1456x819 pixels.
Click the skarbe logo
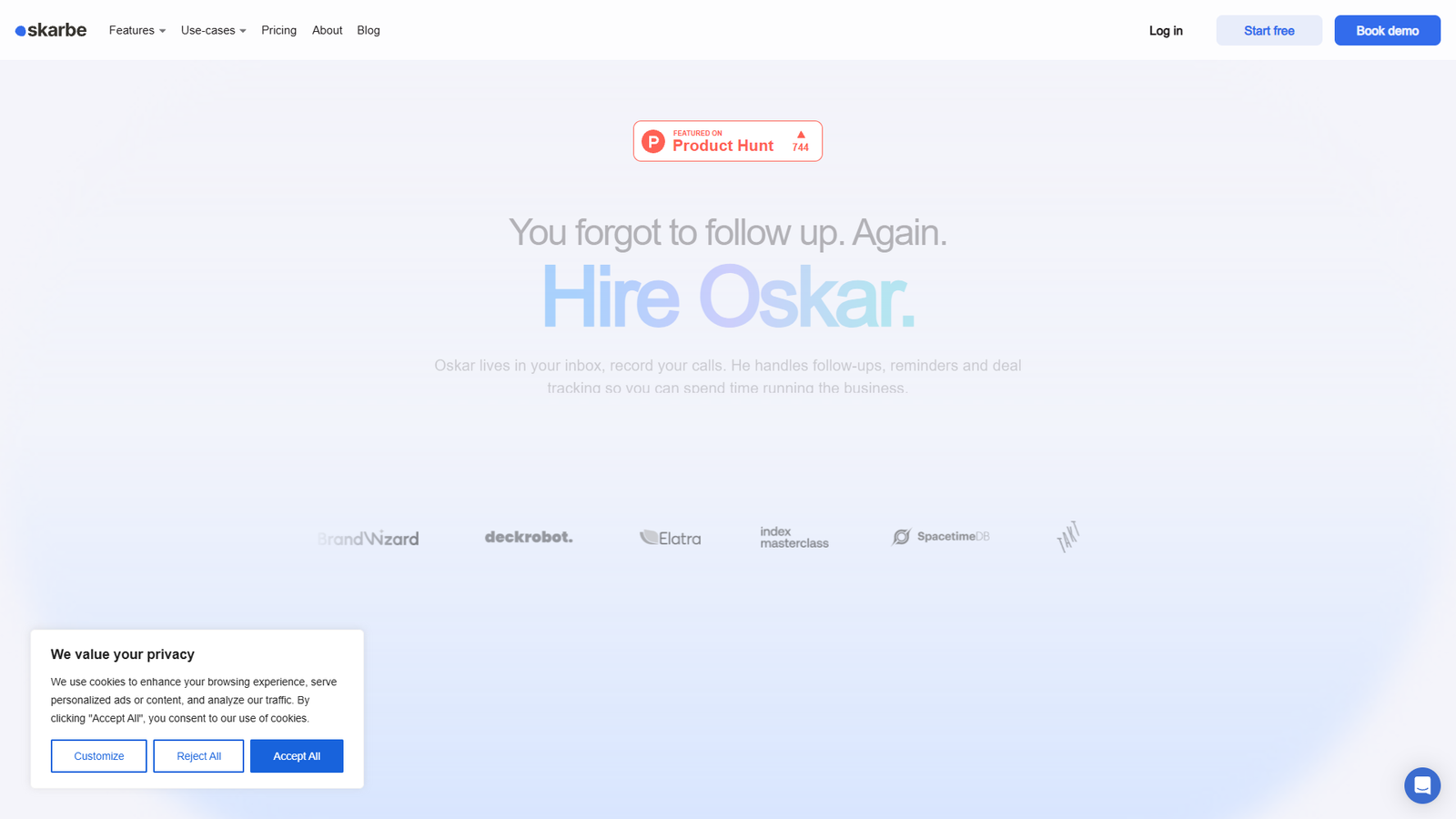[x=51, y=30]
